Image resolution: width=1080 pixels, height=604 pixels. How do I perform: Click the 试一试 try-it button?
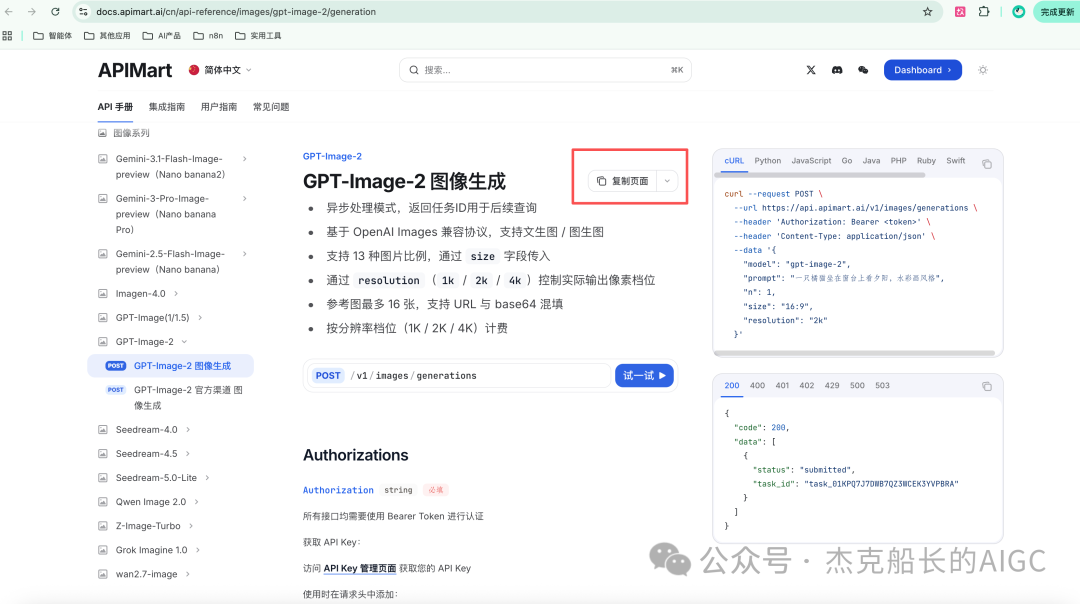pos(644,375)
